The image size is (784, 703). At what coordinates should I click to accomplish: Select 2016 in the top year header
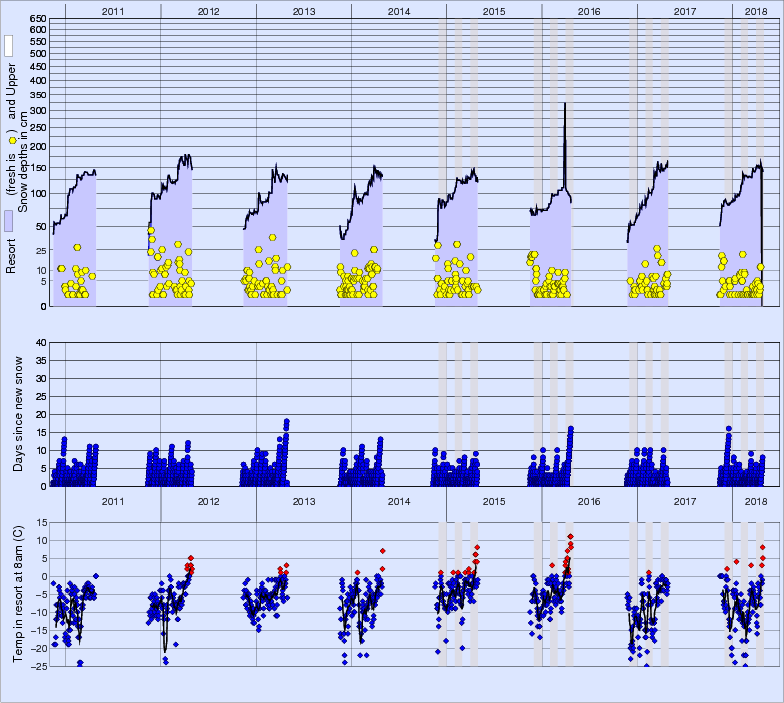589,11
